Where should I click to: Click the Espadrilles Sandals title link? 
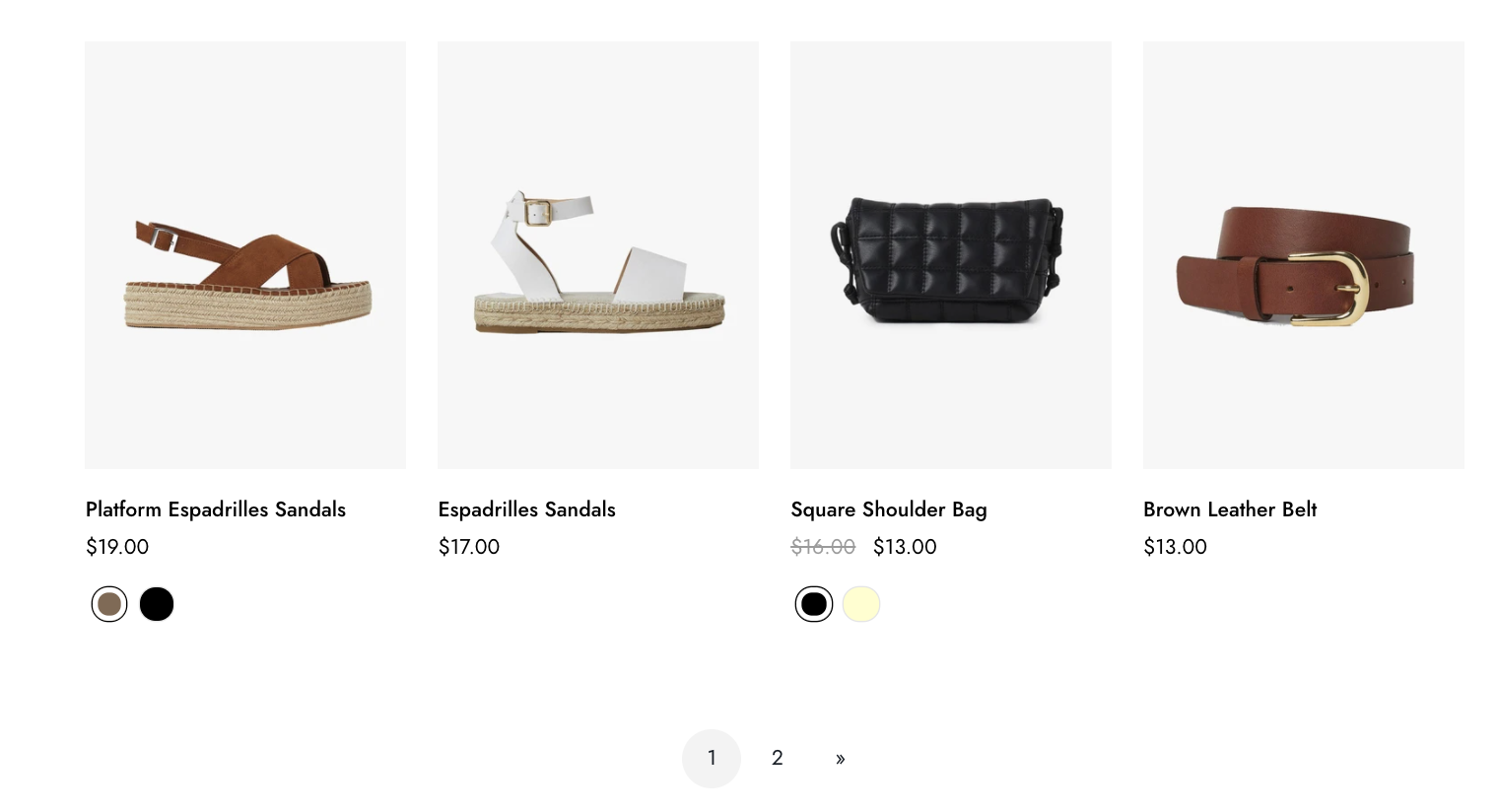pos(527,509)
